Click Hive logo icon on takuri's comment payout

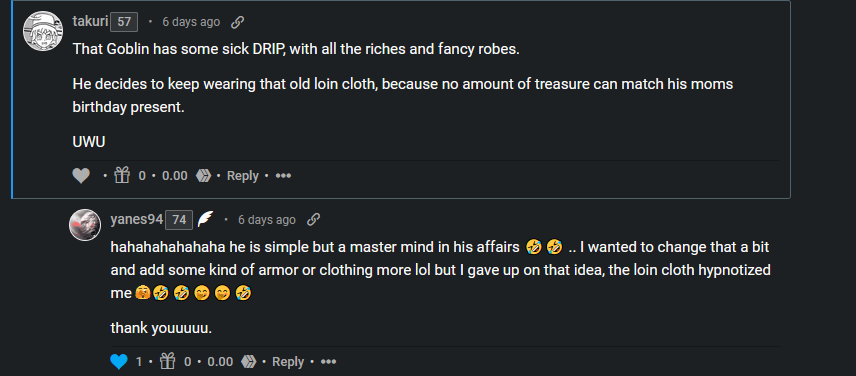(203, 176)
